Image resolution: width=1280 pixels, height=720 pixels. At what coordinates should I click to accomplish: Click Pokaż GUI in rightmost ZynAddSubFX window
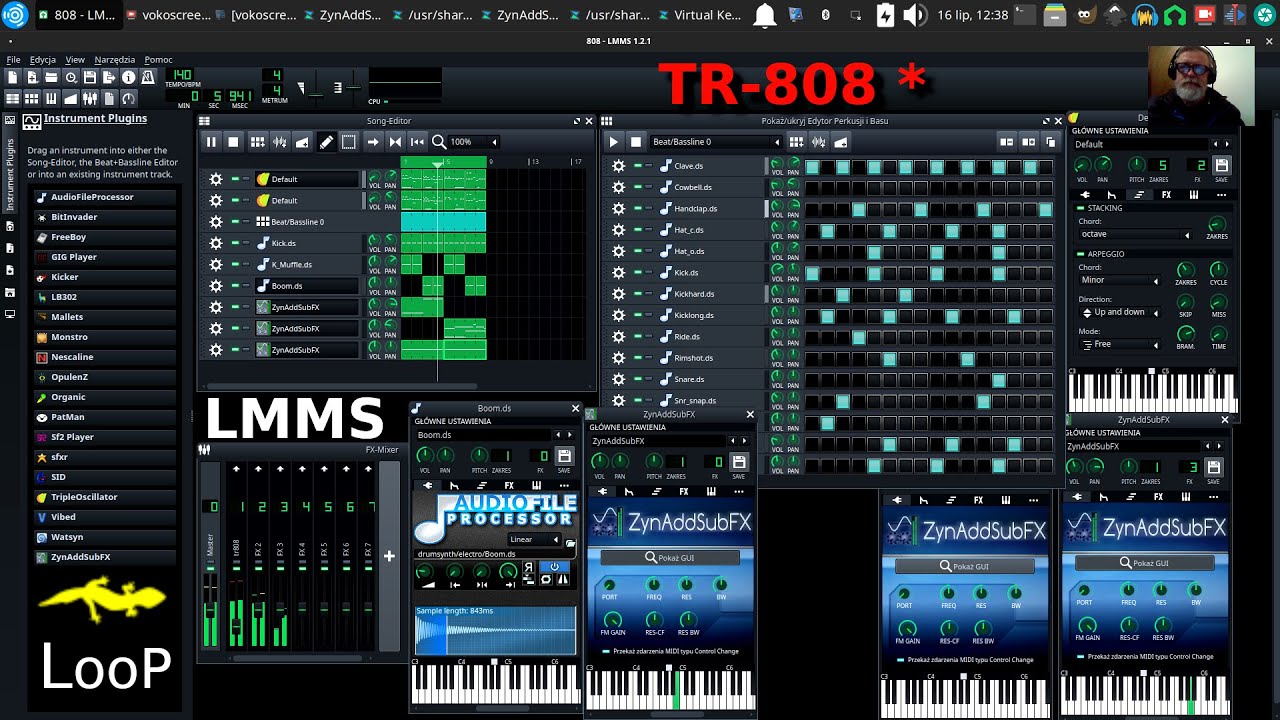(1145, 563)
